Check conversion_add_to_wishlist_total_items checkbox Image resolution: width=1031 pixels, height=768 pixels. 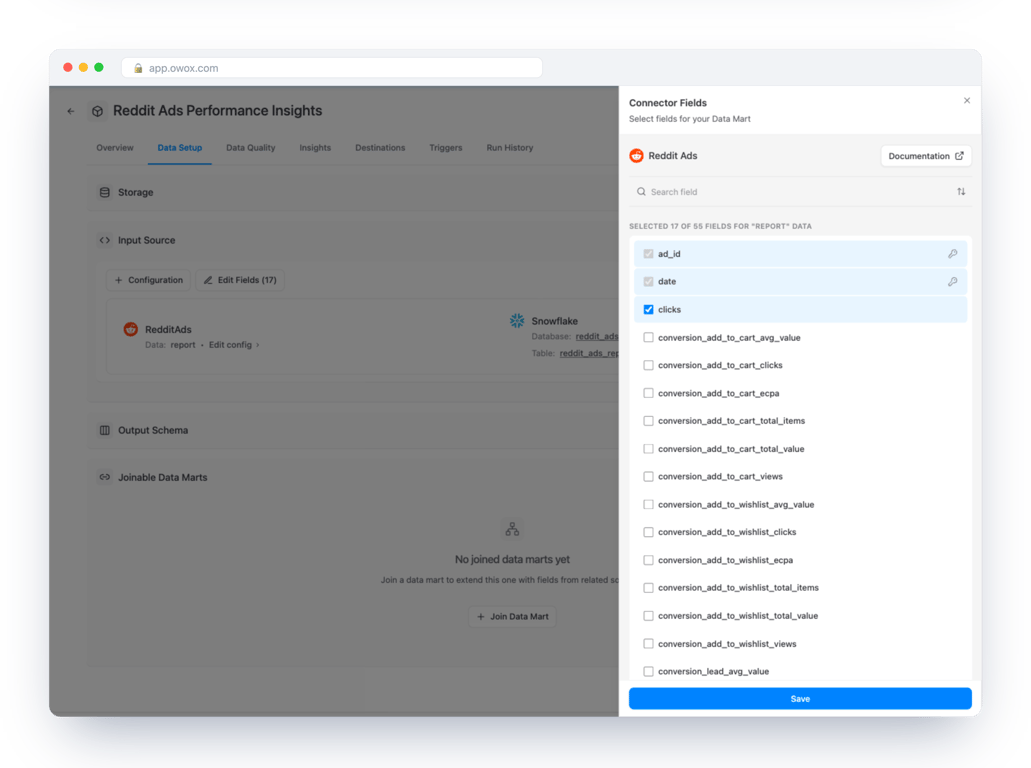coord(648,588)
